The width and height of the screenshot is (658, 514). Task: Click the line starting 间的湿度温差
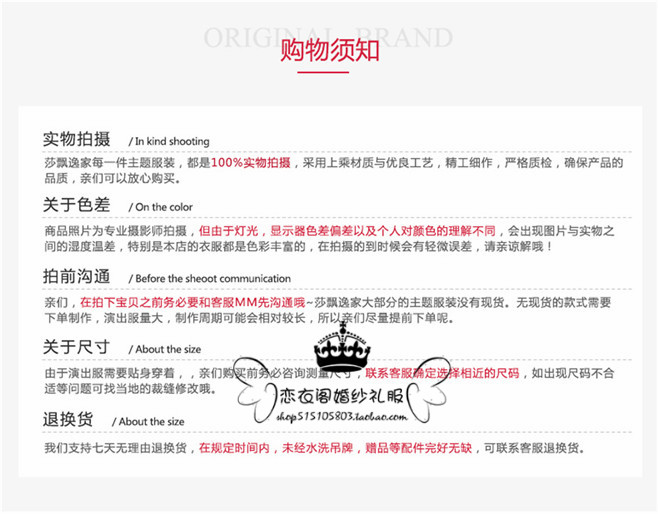click(298, 246)
